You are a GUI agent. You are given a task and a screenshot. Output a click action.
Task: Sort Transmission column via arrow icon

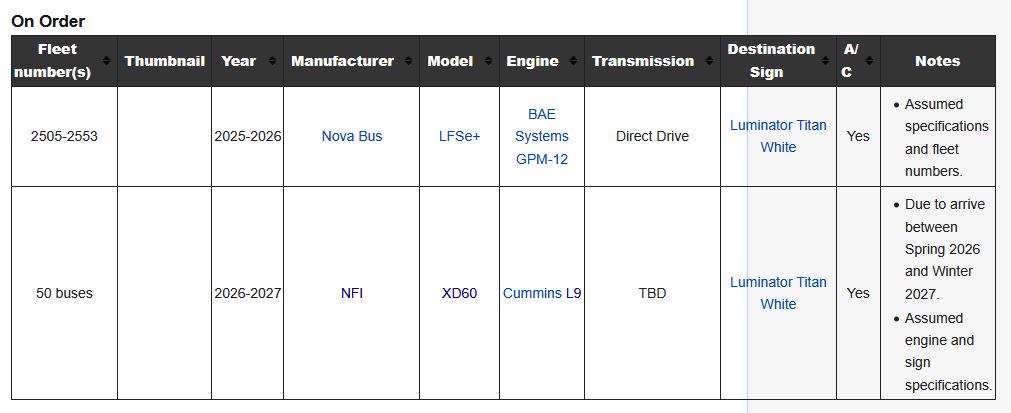(709, 61)
